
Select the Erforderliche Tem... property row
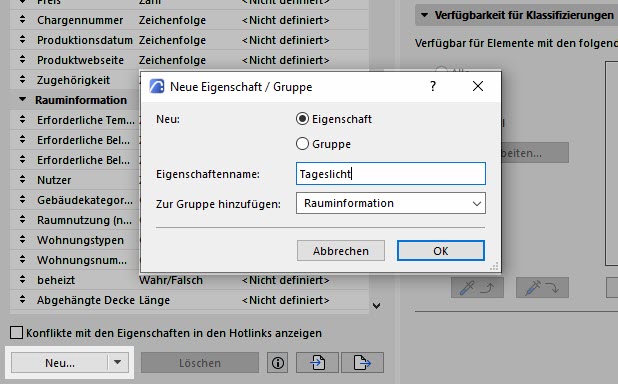point(75,120)
